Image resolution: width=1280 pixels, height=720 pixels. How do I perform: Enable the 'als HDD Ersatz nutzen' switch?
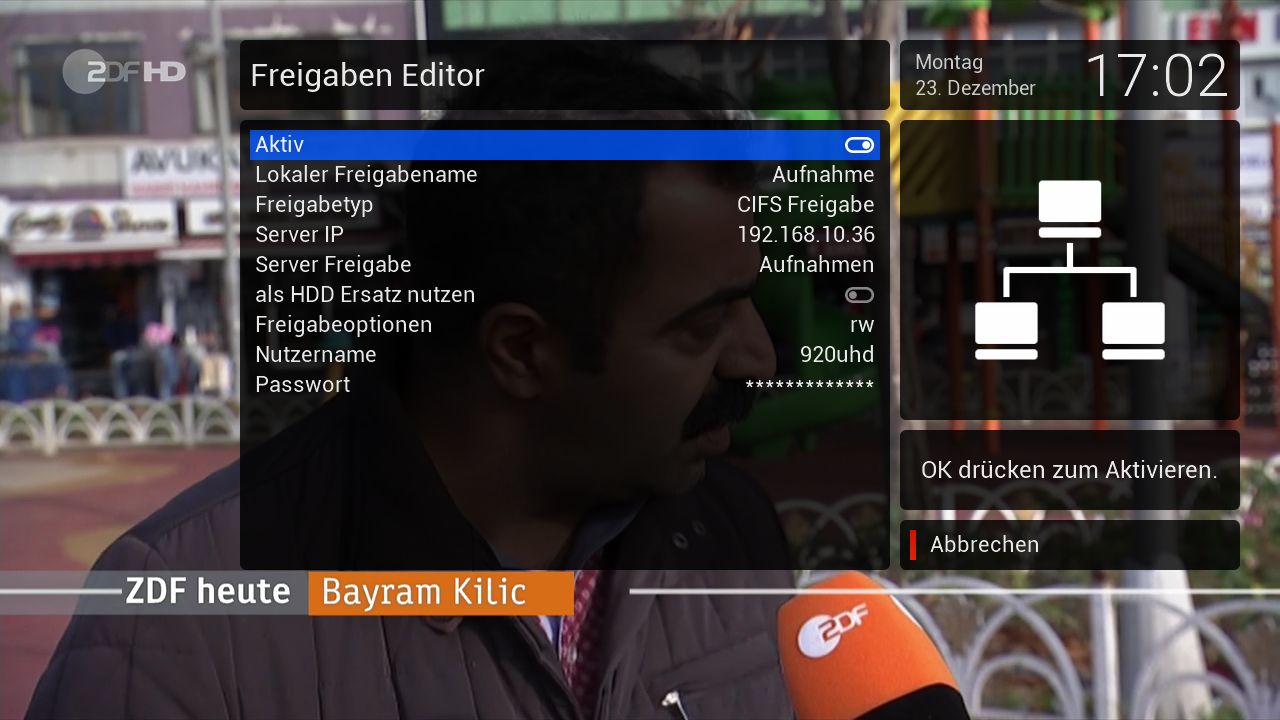tap(859, 295)
